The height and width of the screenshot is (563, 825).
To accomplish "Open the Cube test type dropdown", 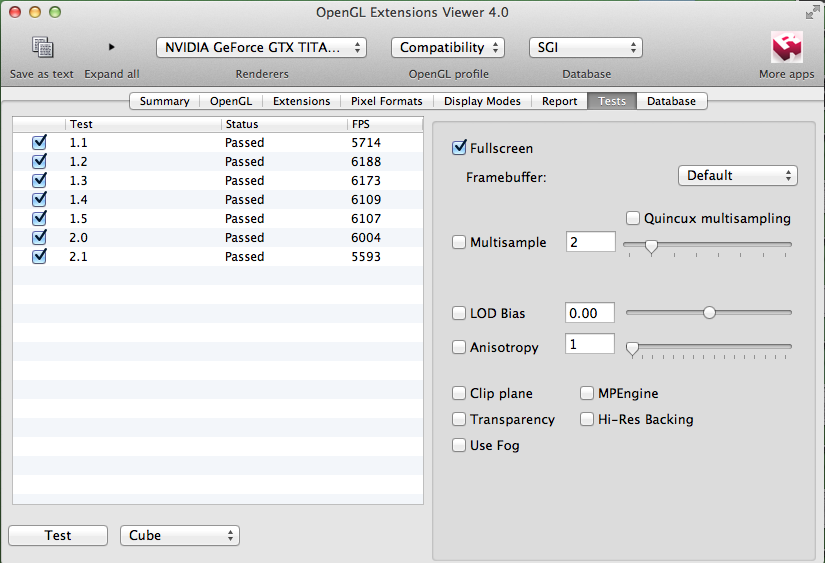I will 180,536.
